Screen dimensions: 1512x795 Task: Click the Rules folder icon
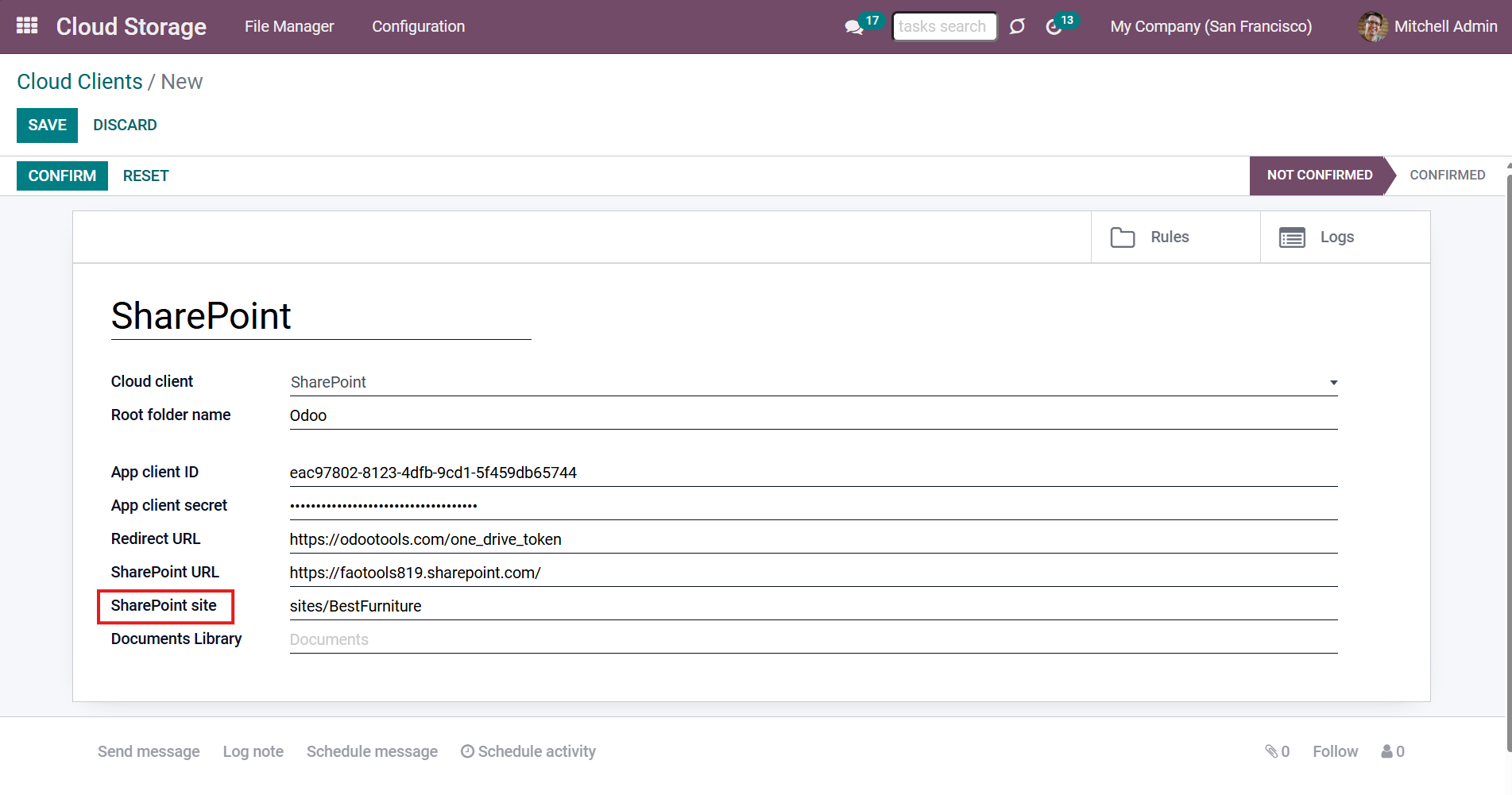1122,237
